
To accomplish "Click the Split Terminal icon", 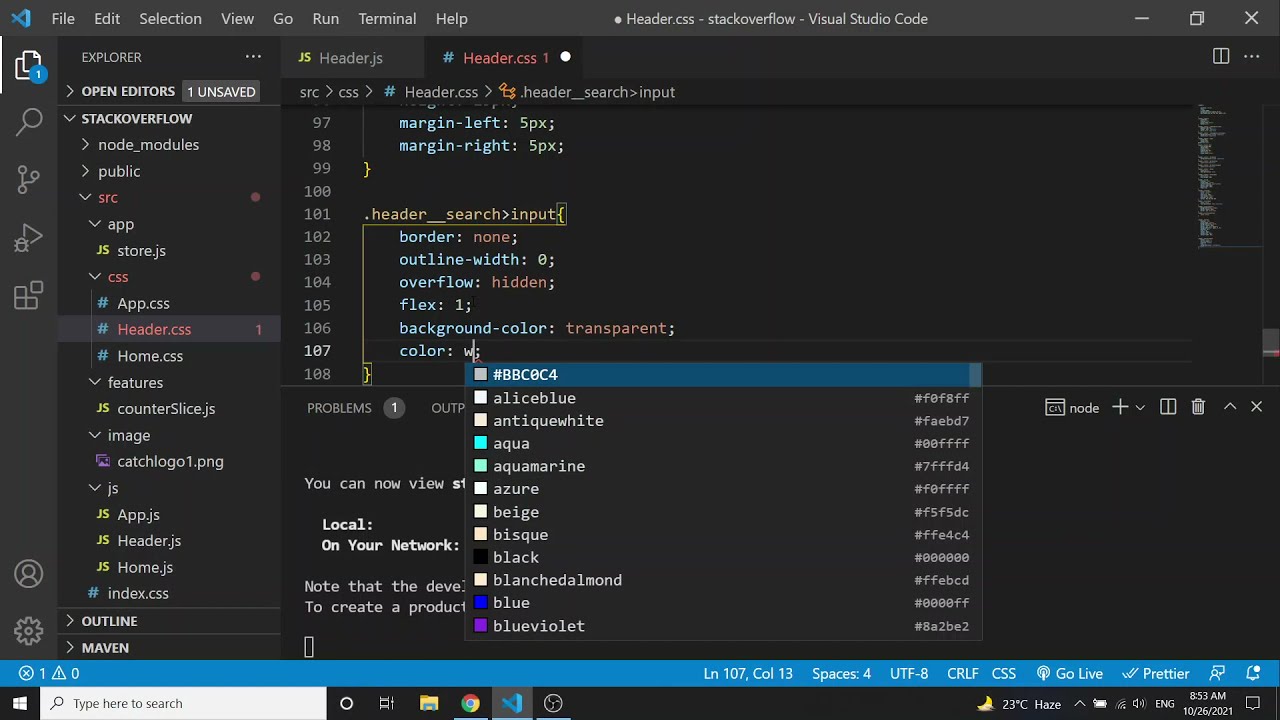I will [x=1168, y=407].
